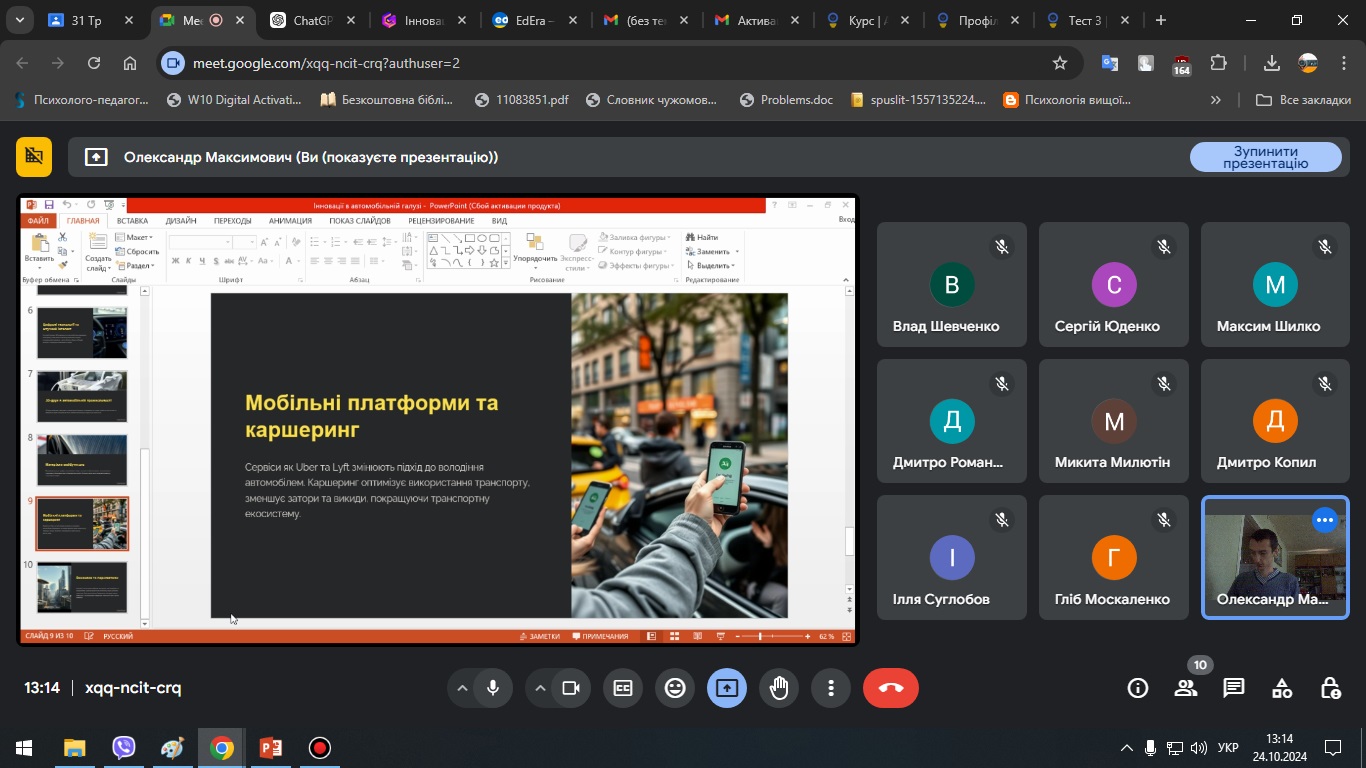Screen dimensions: 1366x768
Task: Open host controls lock icon
Action: click(1330, 688)
